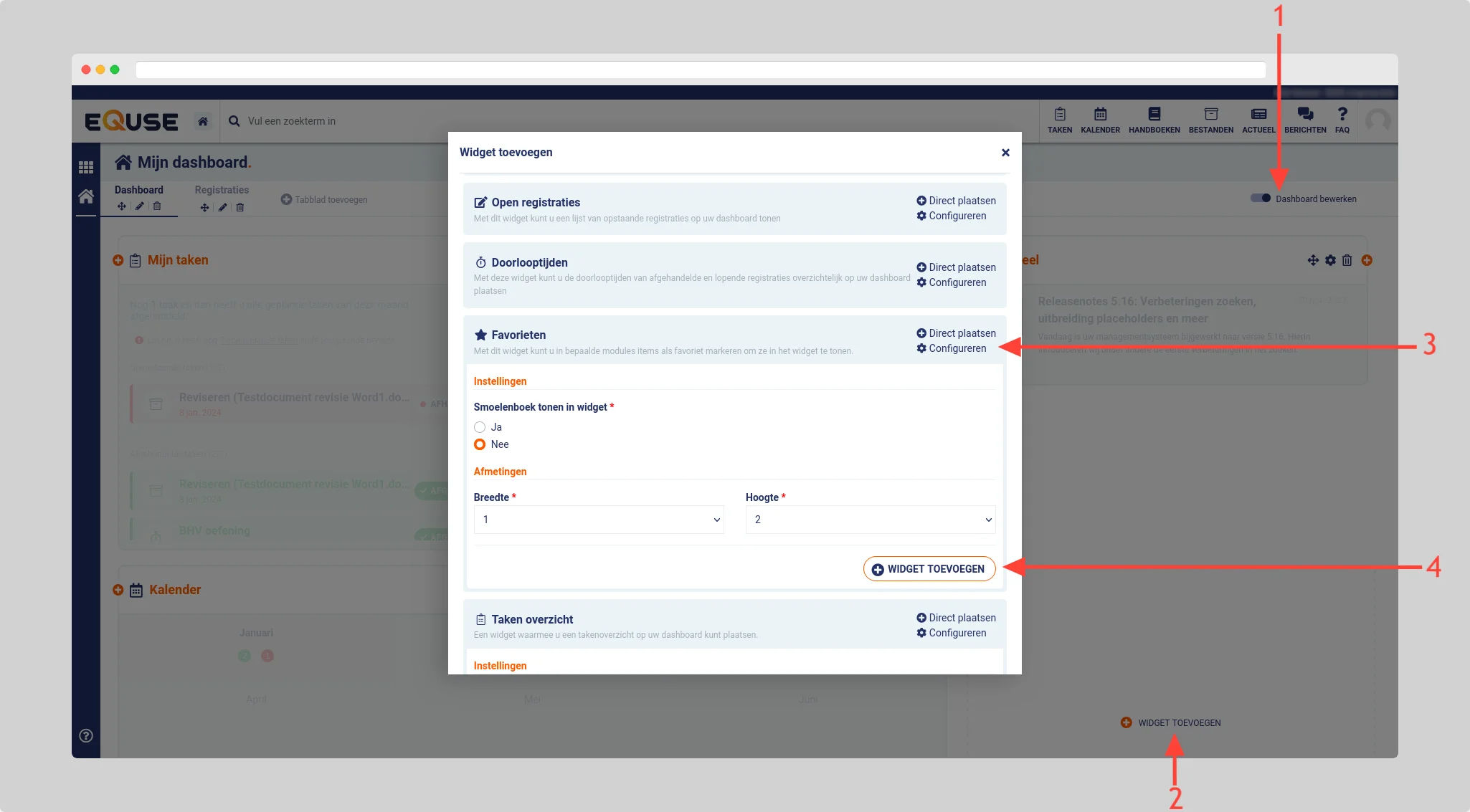The width and height of the screenshot is (1470, 812).
Task: Click the orange-outlined Widget toevoegen button
Action: tap(929, 569)
